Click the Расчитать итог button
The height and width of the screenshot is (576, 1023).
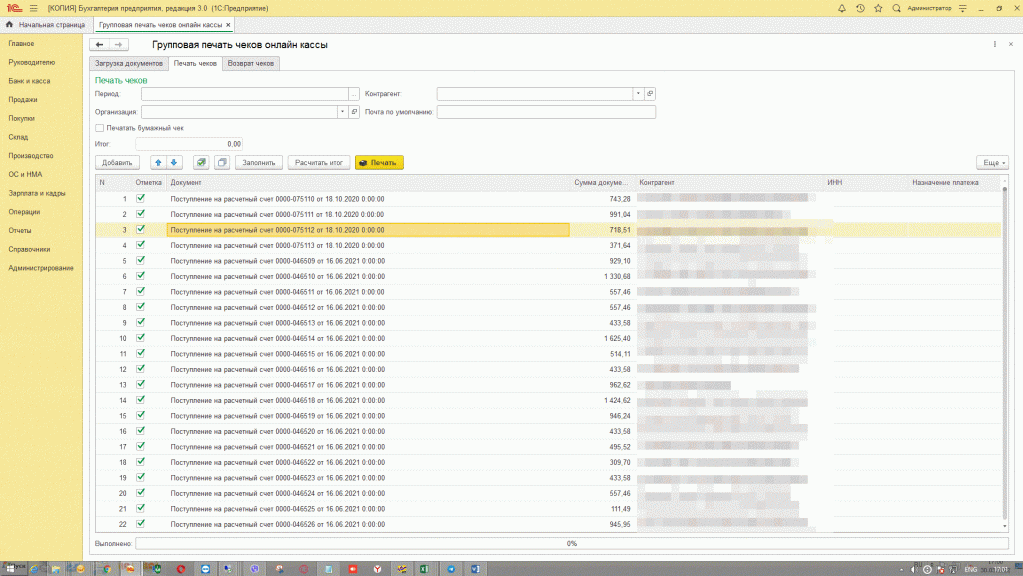pos(319,162)
